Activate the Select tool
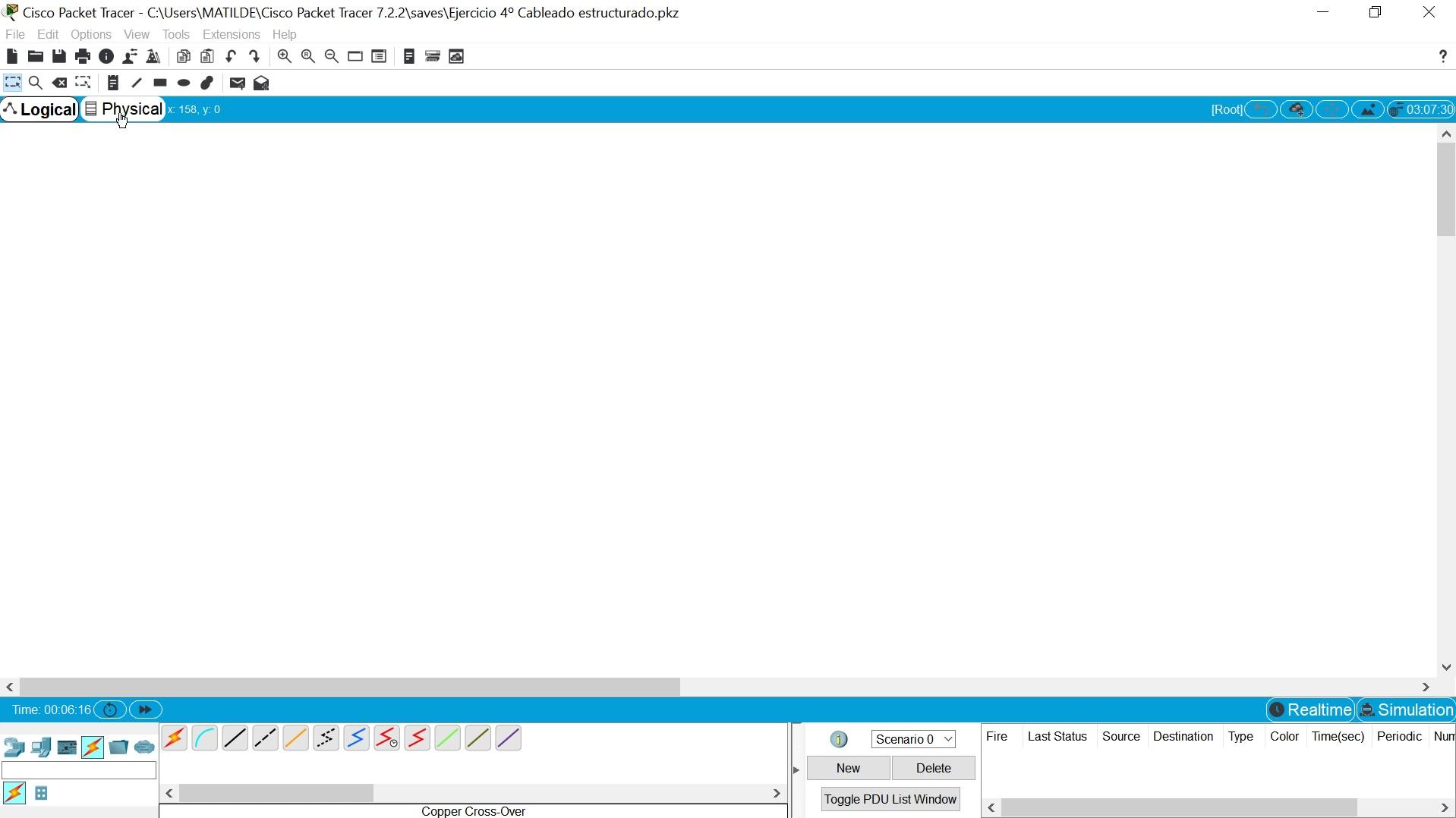The height and width of the screenshot is (818, 1456). (13, 83)
